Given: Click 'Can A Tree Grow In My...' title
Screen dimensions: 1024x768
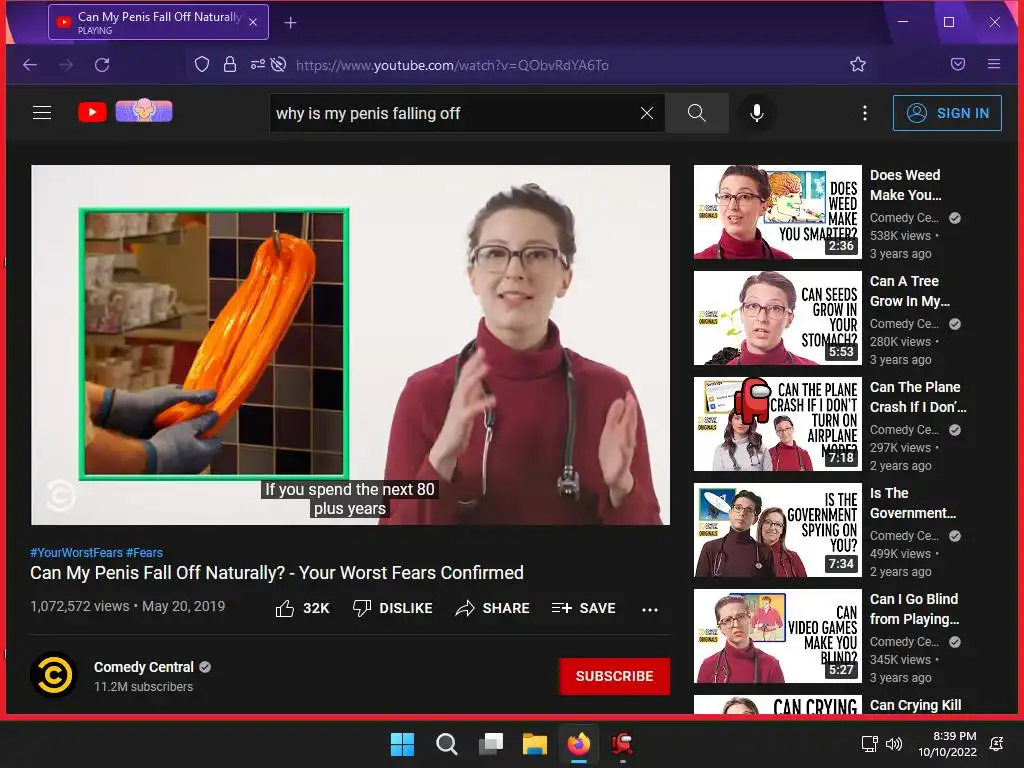Looking at the screenshot, I should pyautogui.click(x=910, y=291).
